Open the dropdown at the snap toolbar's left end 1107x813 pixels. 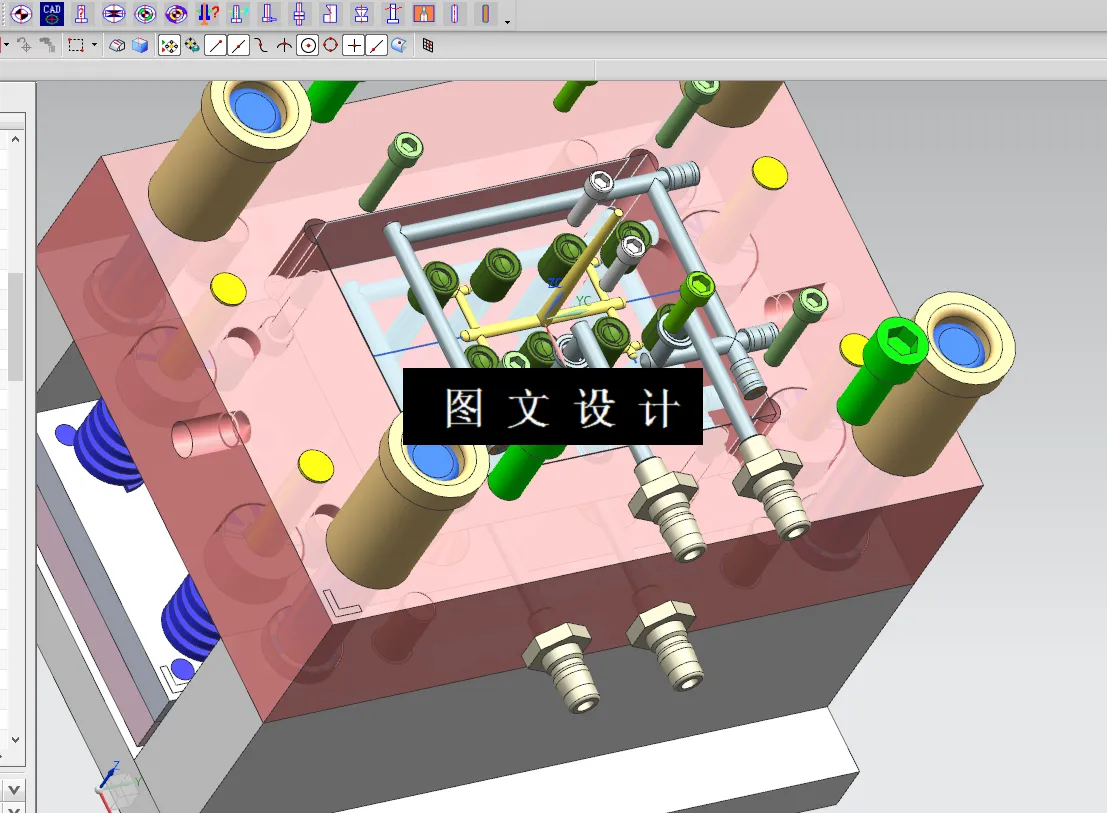(8, 45)
